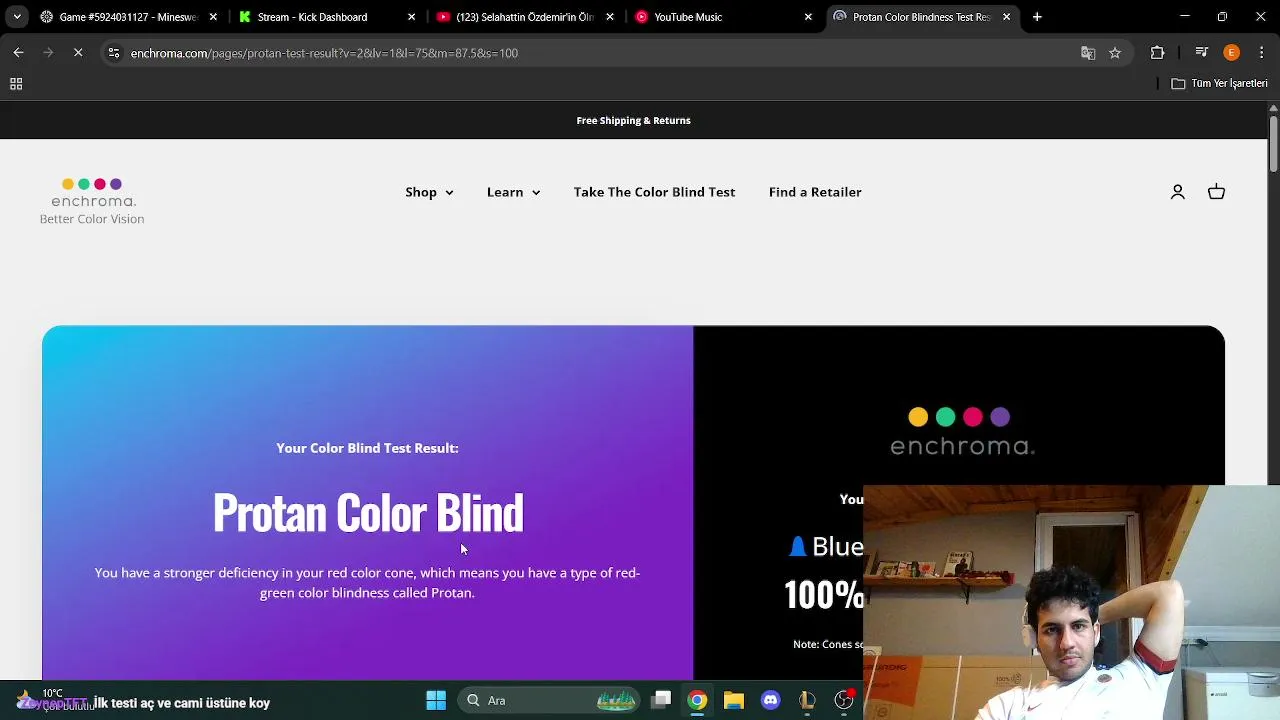Open Task View on the taskbar

click(661, 700)
